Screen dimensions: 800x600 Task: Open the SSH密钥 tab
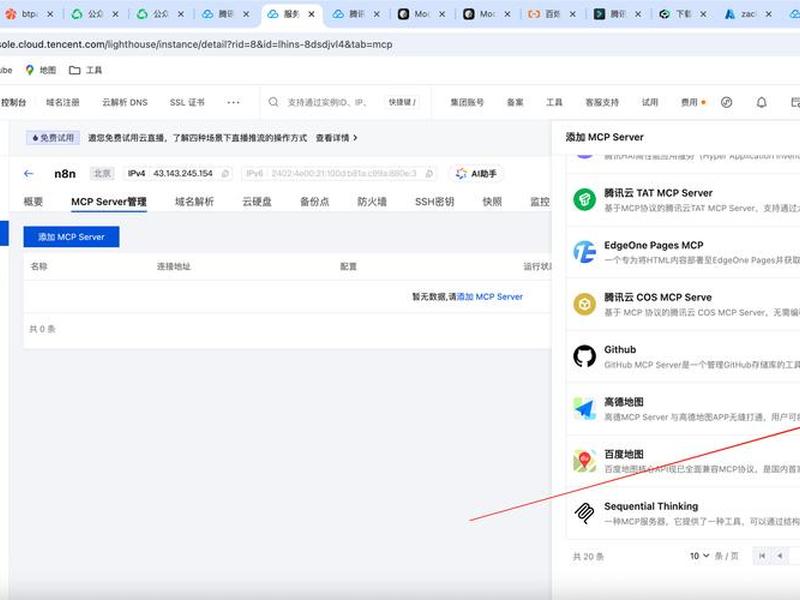[x=435, y=202]
